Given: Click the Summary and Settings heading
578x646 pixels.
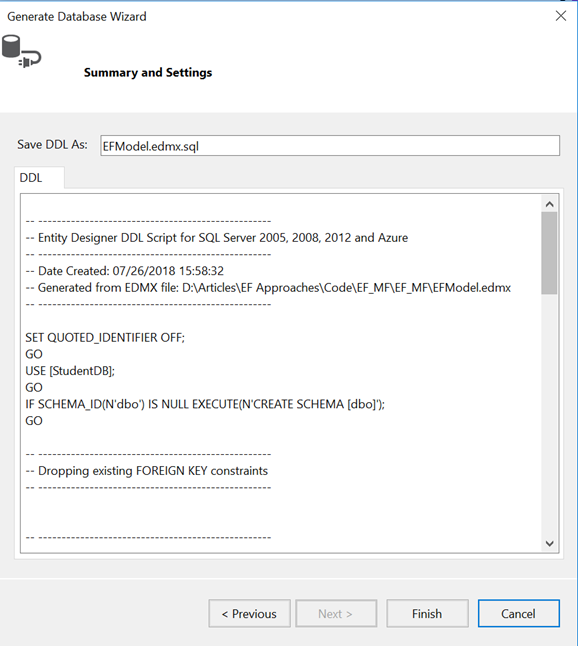Looking at the screenshot, I should (x=148, y=73).
